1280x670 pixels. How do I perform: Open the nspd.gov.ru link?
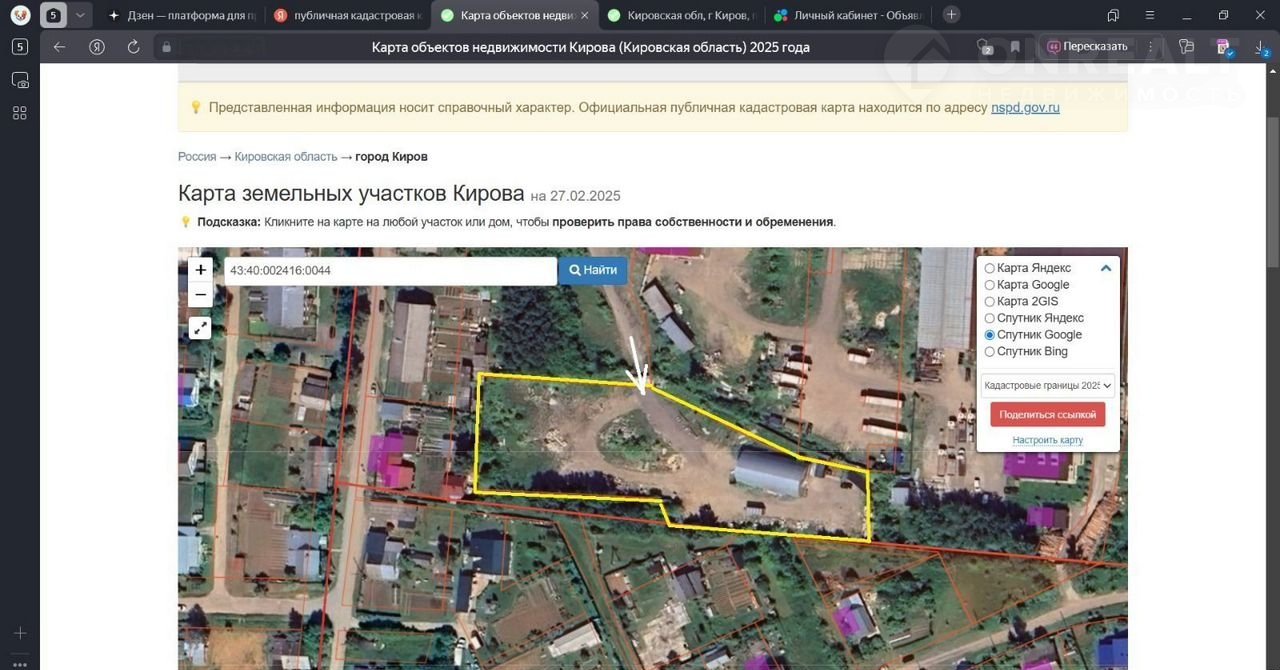(1025, 108)
